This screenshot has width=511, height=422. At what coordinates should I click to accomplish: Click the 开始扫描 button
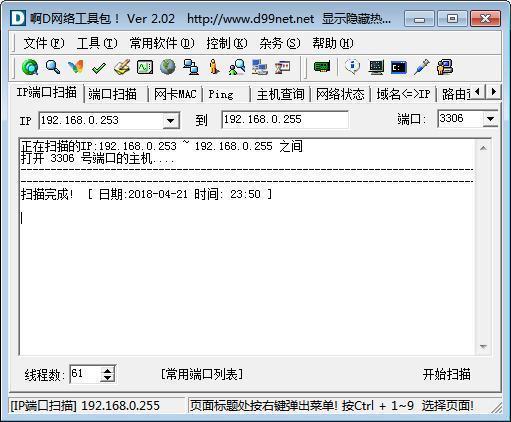(x=447, y=374)
